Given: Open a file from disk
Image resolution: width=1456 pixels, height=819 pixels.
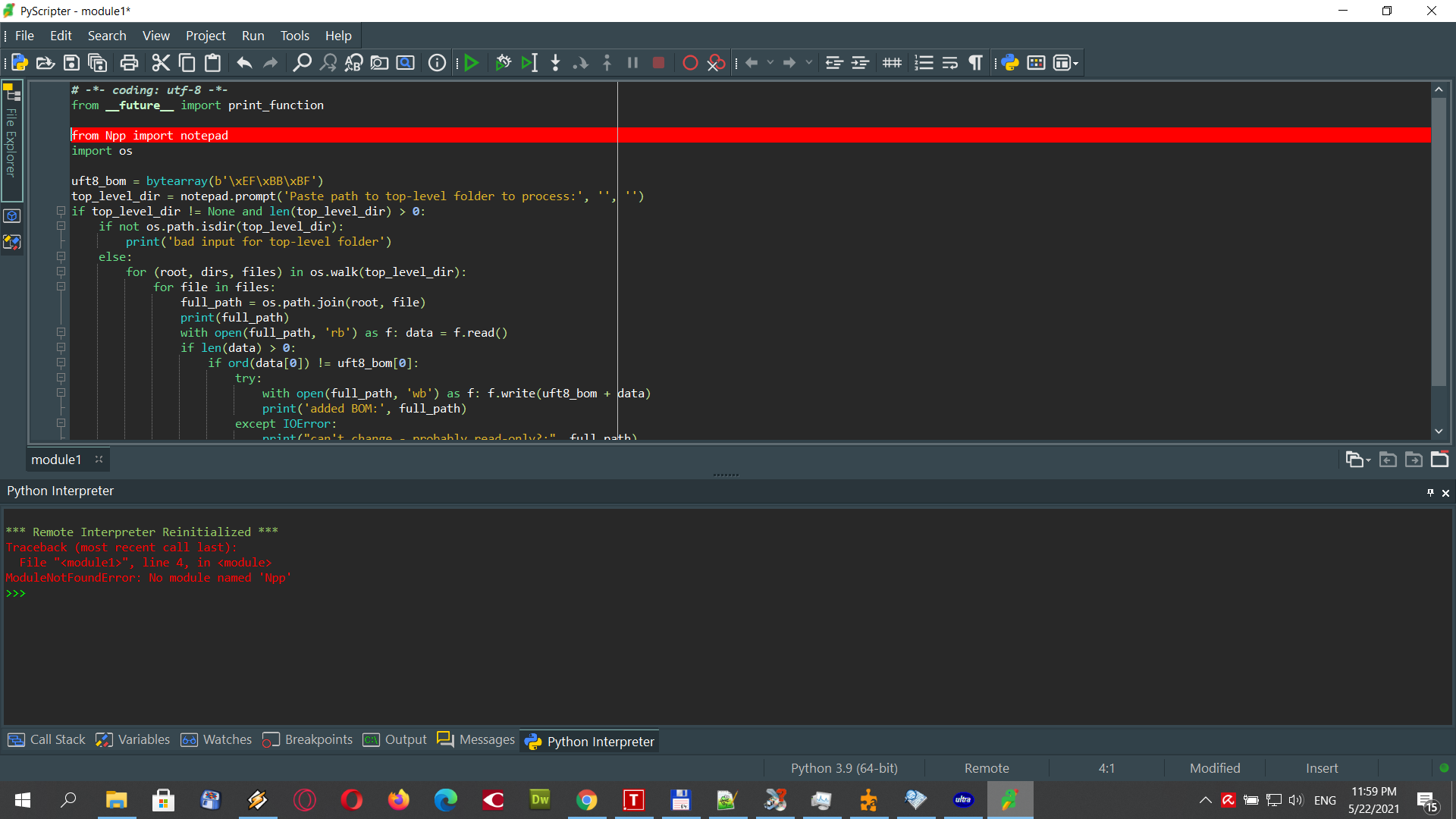Looking at the screenshot, I should [x=45, y=63].
